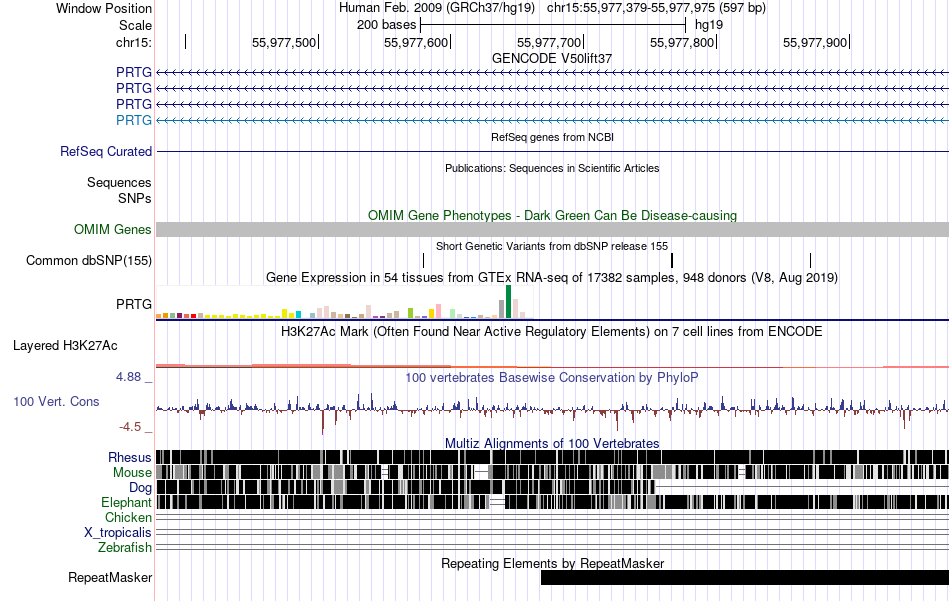Viewport: 950px width, 601px height.
Task: Click the 55,977,600 ruler coordinate
Action: [416, 42]
